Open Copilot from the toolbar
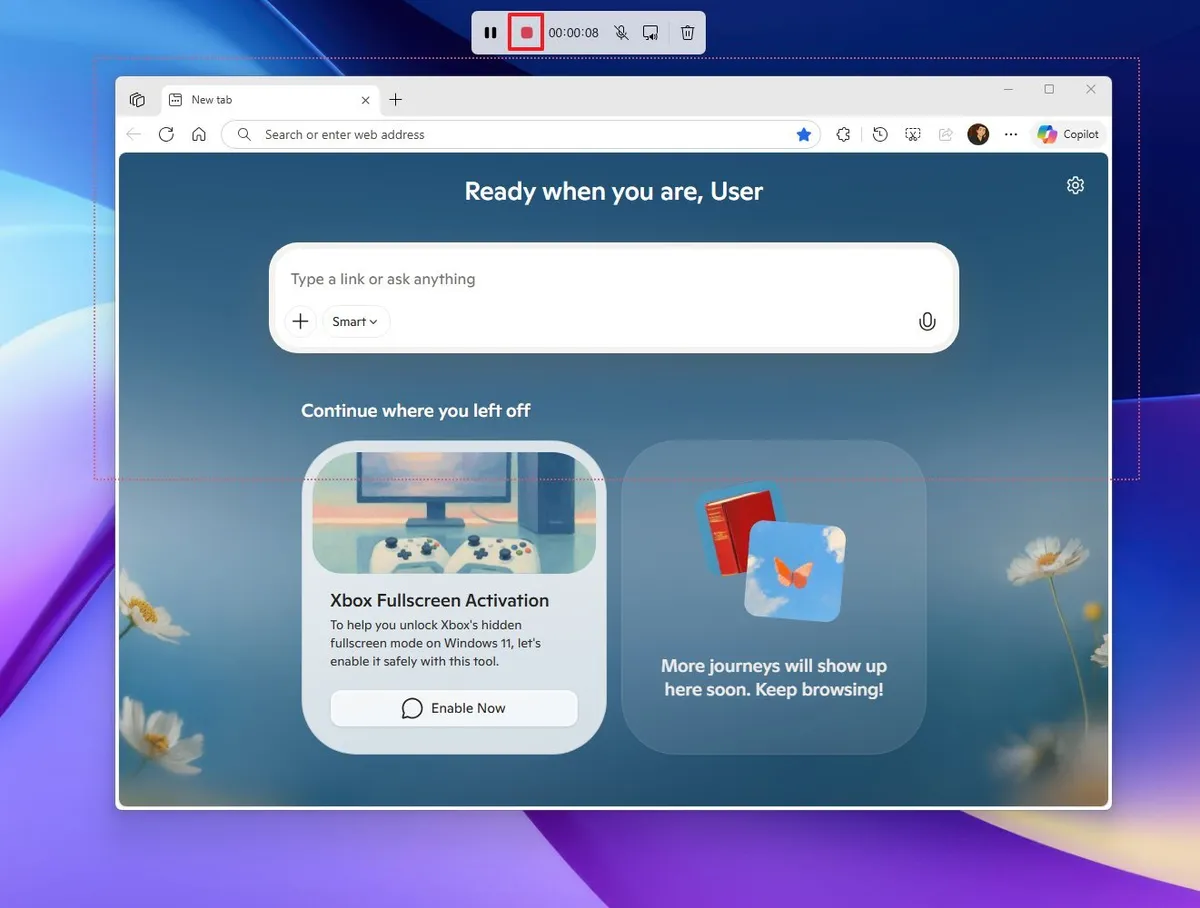 click(x=1067, y=133)
